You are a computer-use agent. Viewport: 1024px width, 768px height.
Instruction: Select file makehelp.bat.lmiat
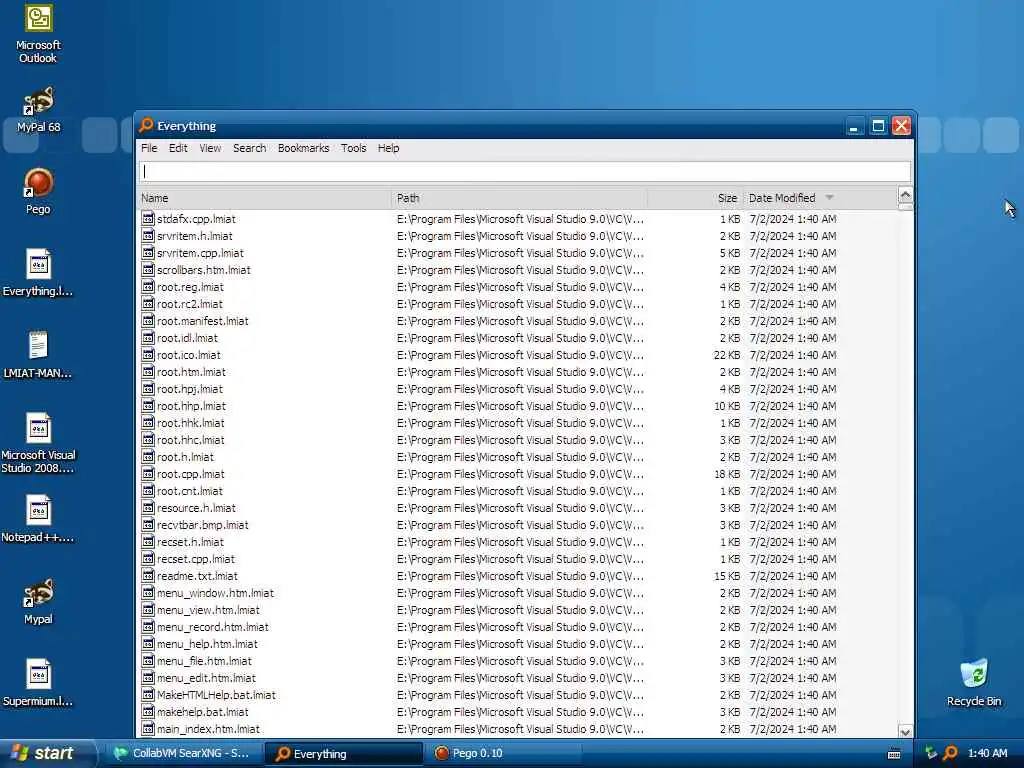[202, 712]
